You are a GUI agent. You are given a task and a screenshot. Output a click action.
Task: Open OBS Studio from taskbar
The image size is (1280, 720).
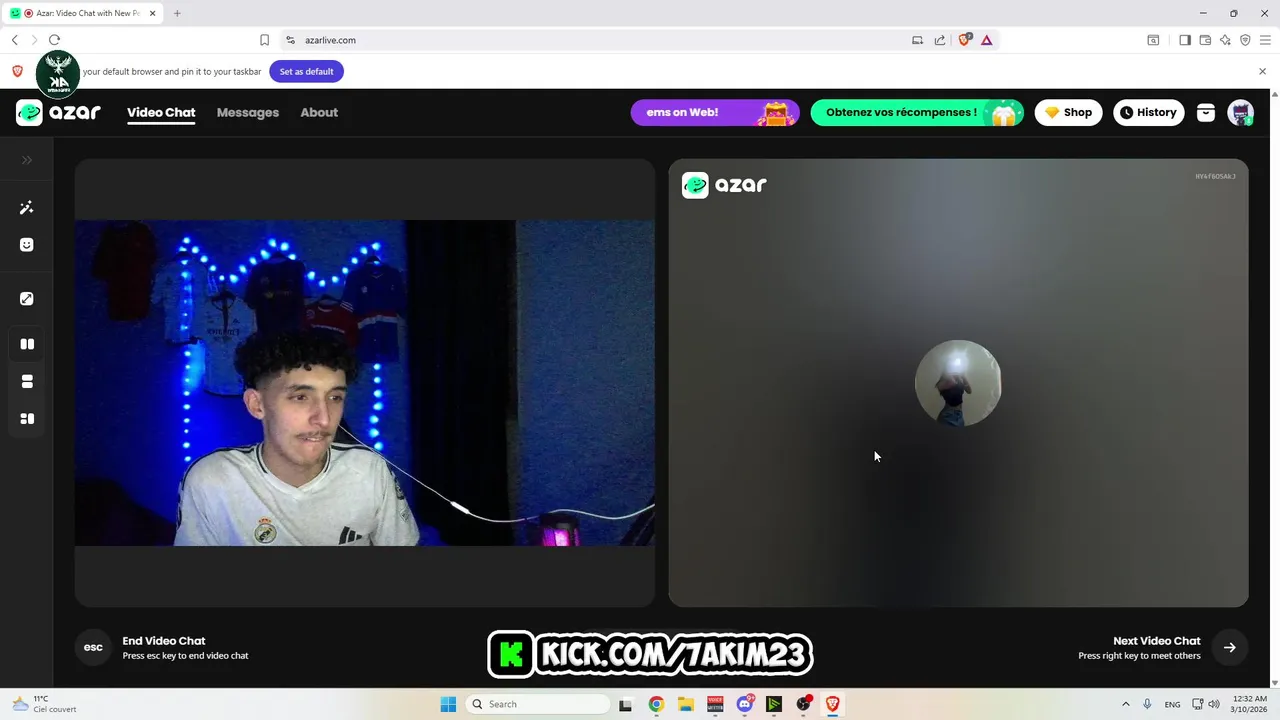803,704
